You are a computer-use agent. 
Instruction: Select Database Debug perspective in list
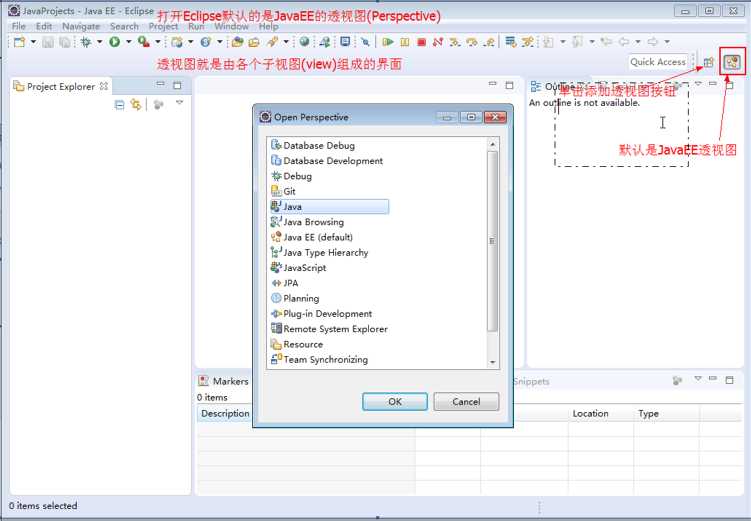[x=313, y=145]
